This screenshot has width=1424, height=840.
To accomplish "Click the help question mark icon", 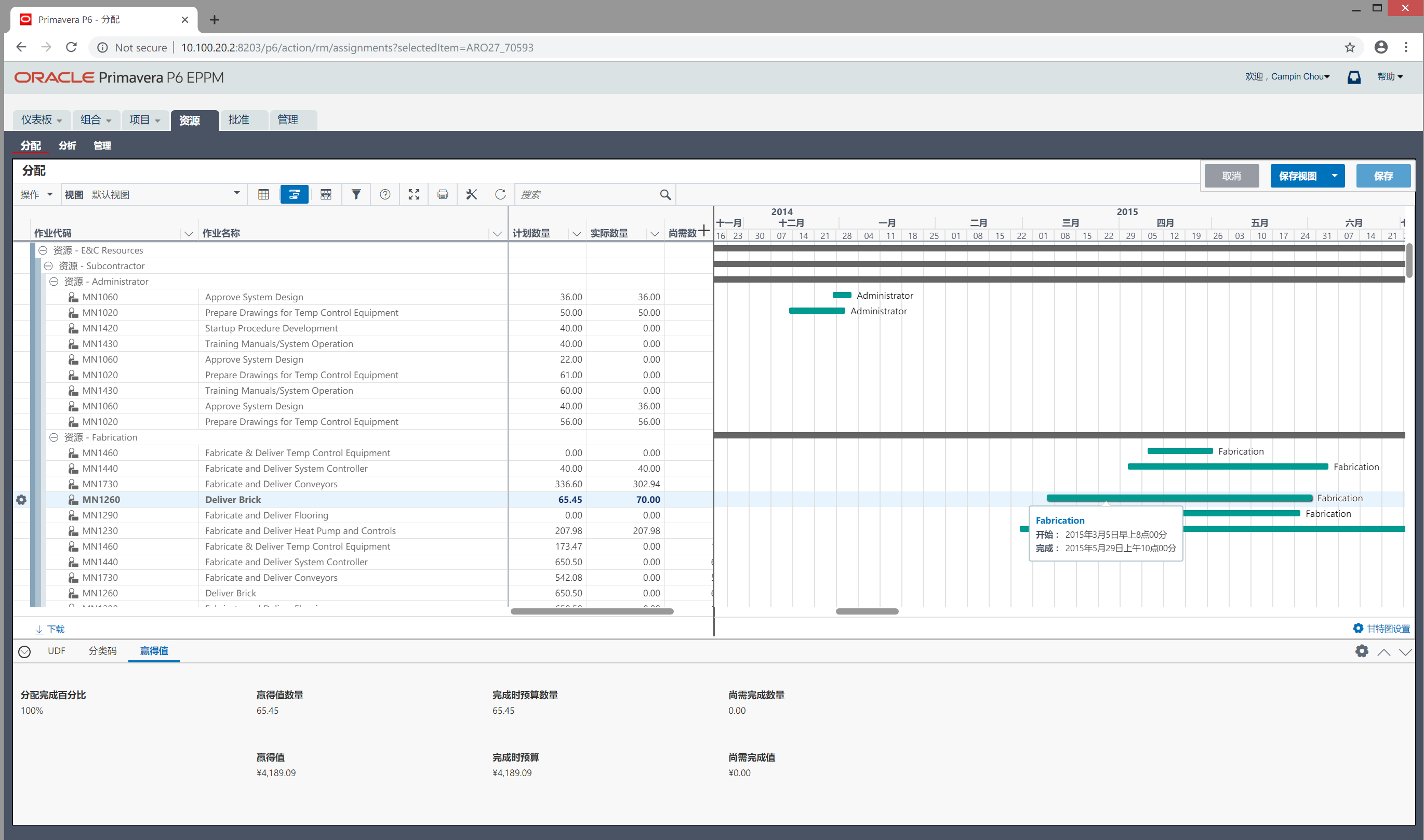I will click(x=385, y=194).
